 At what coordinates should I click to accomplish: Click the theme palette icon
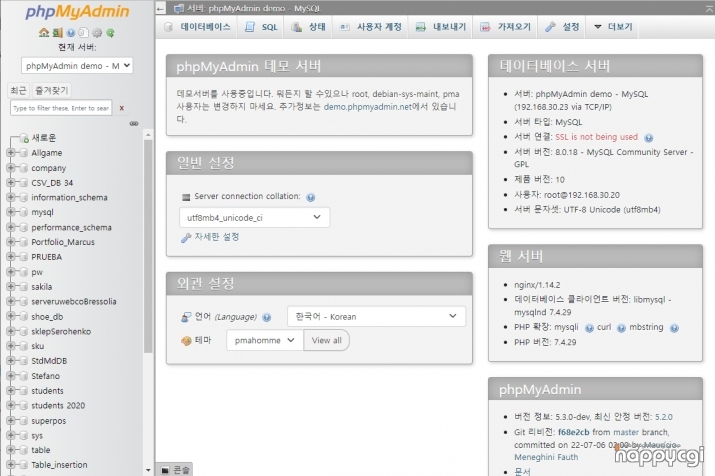coord(186,341)
